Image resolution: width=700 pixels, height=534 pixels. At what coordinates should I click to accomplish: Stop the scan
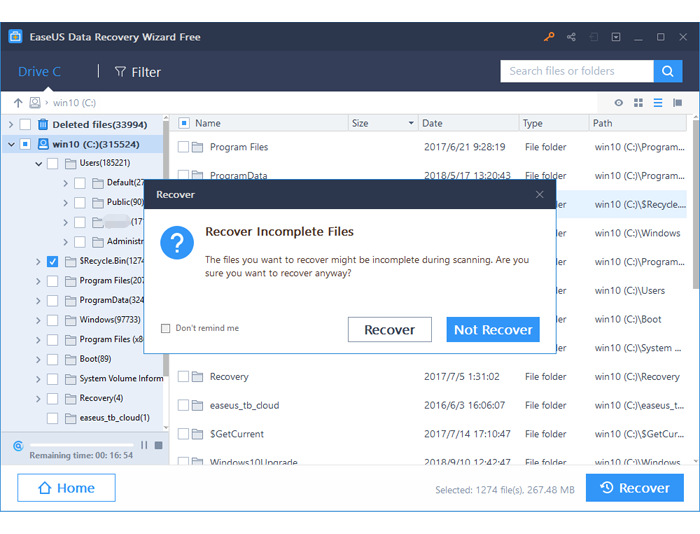158,445
